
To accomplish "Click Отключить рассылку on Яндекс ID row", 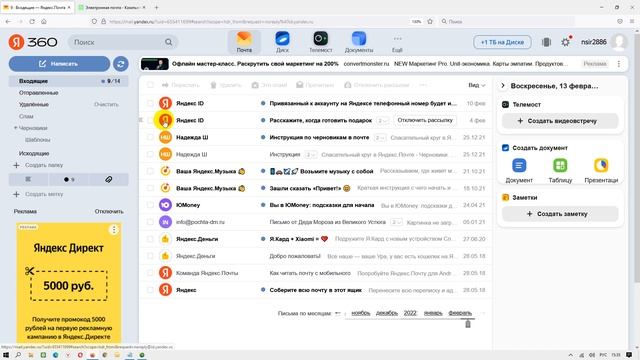I will tap(425, 120).
